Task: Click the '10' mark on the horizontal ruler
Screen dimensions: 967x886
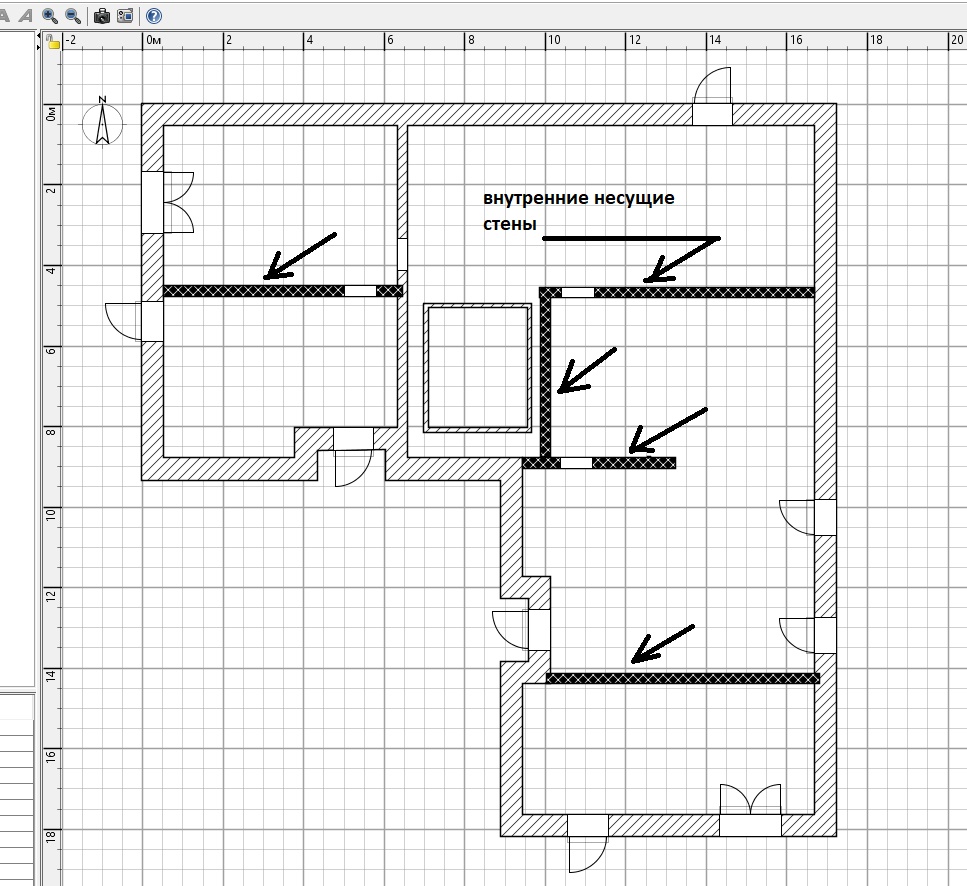Action: pos(554,40)
